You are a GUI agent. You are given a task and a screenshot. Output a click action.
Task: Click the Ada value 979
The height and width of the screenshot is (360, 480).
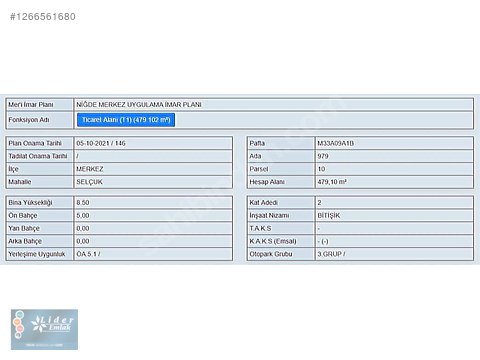[x=323, y=156]
